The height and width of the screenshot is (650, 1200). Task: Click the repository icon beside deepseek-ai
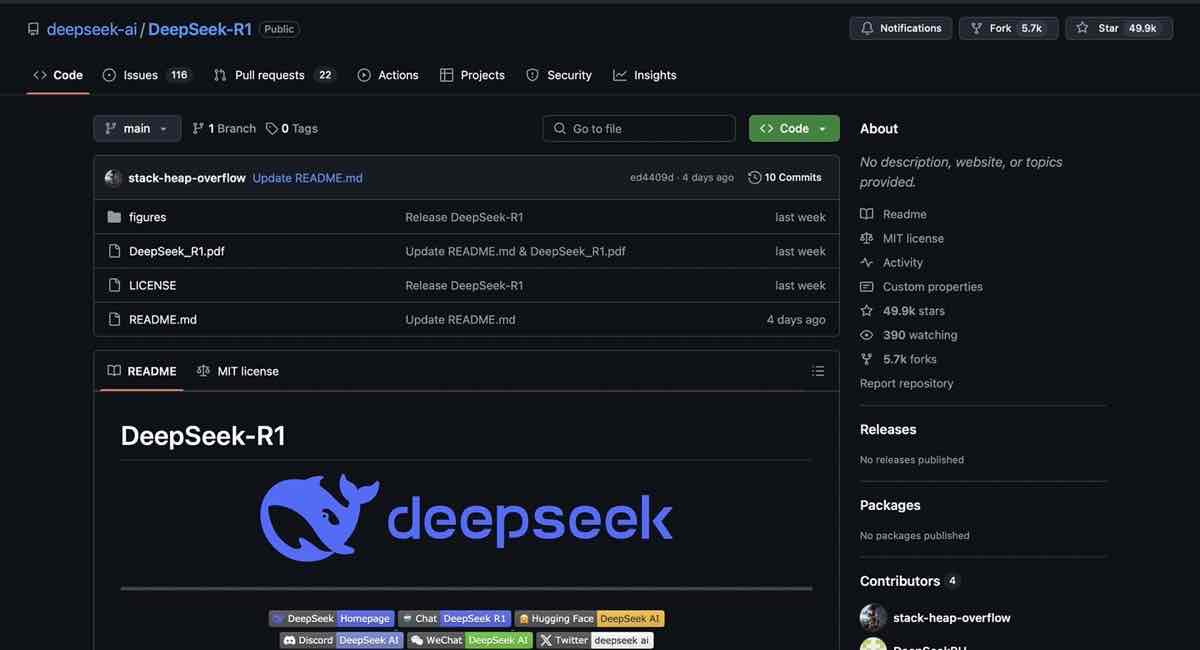coord(33,29)
